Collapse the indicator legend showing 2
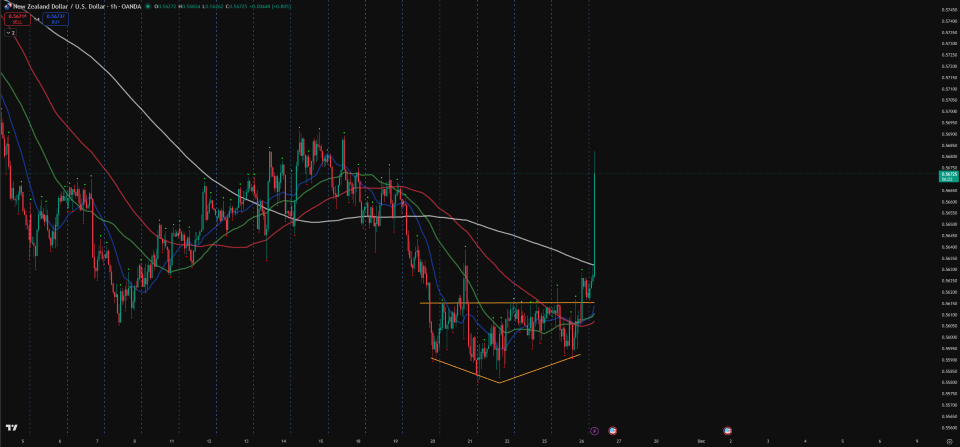The image size is (960, 447). [10, 32]
